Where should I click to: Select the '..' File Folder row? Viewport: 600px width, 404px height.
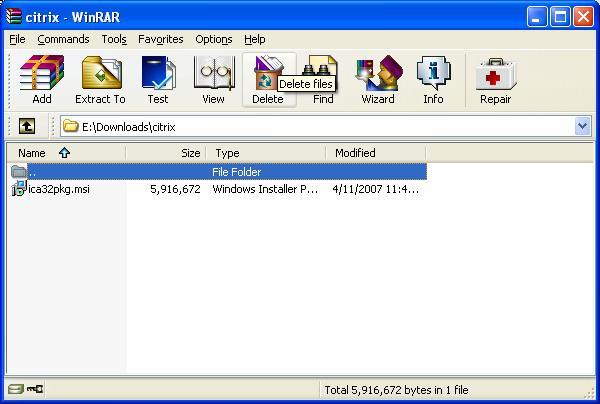click(x=218, y=172)
